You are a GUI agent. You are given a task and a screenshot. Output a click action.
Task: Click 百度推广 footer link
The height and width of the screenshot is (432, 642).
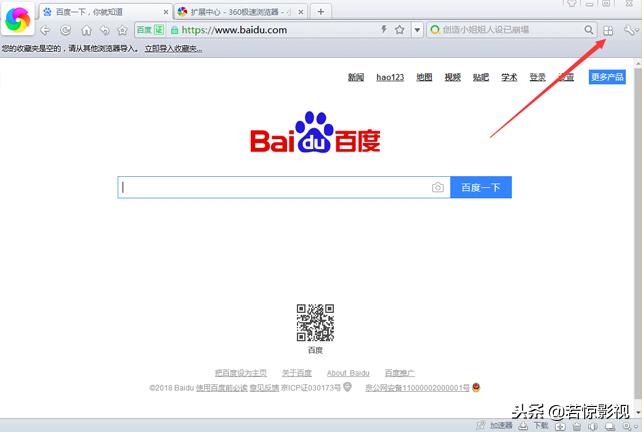[400, 373]
